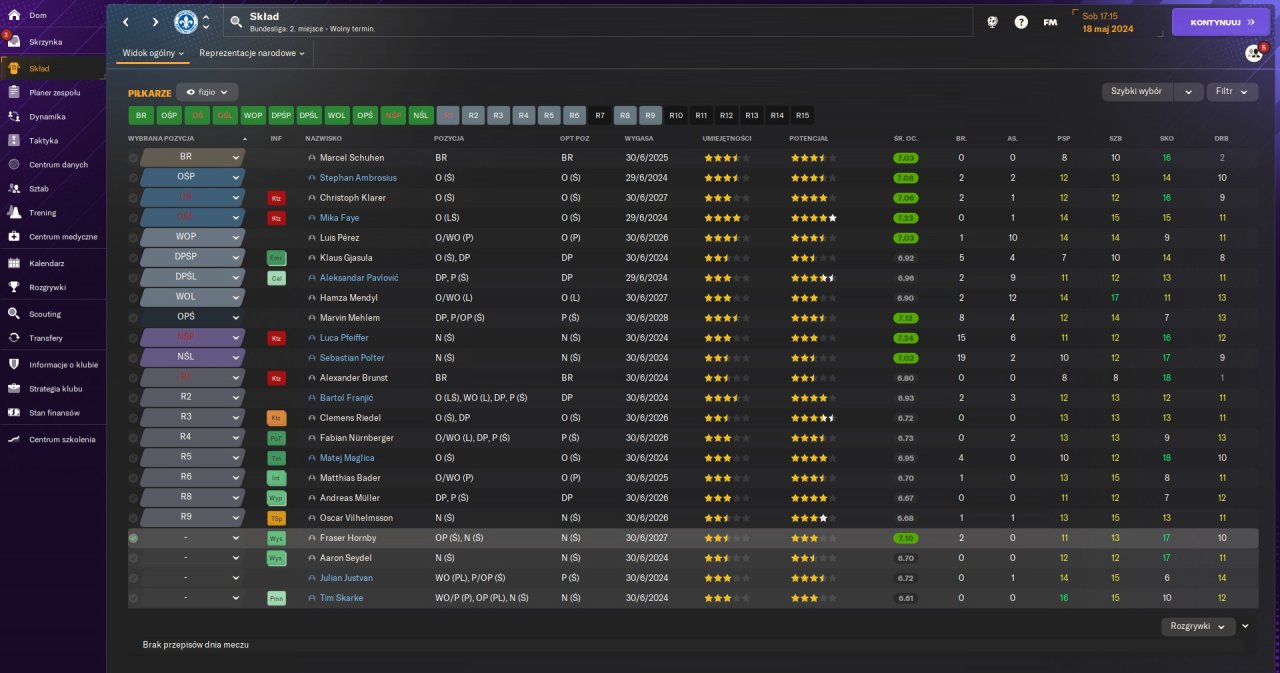Open Marcel Schuhen's BR position dropdown
Image resolution: width=1280 pixels, height=673 pixels.
(193, 158)
